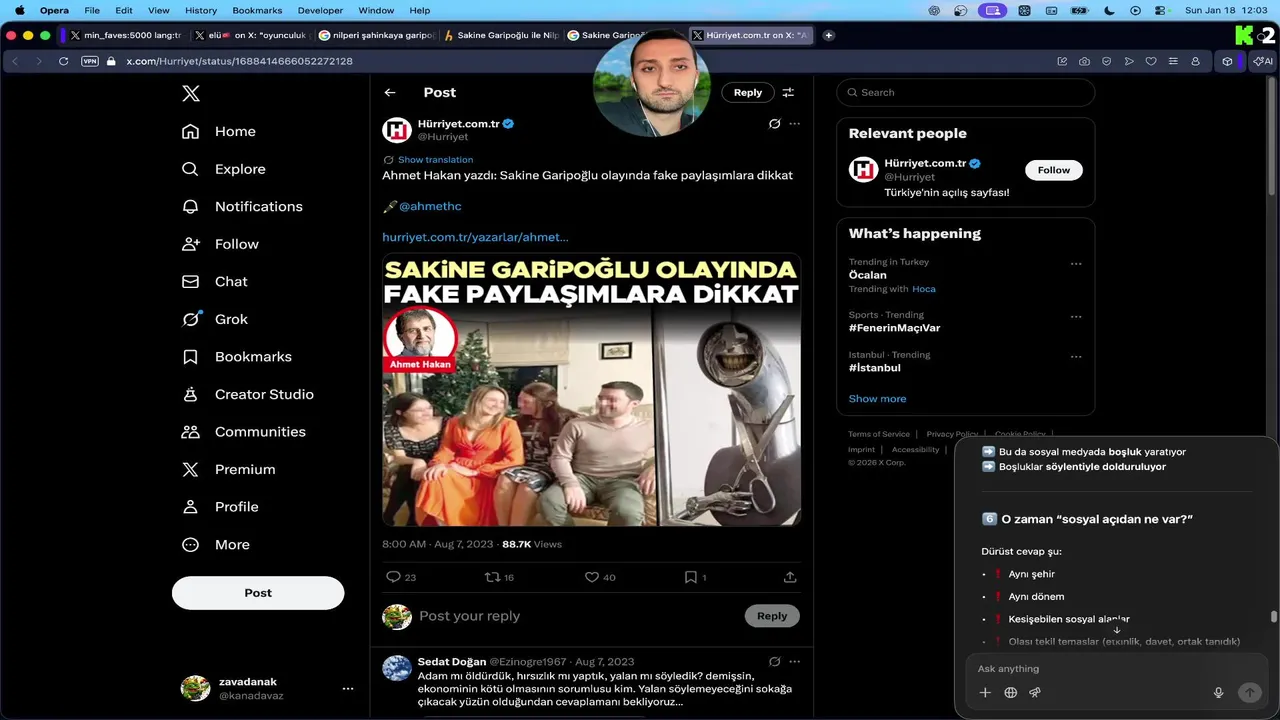The height and width of the screenshot is (720, 1280).
Task: Open more options for Öcalan trend
Action: click(1076, 264)
